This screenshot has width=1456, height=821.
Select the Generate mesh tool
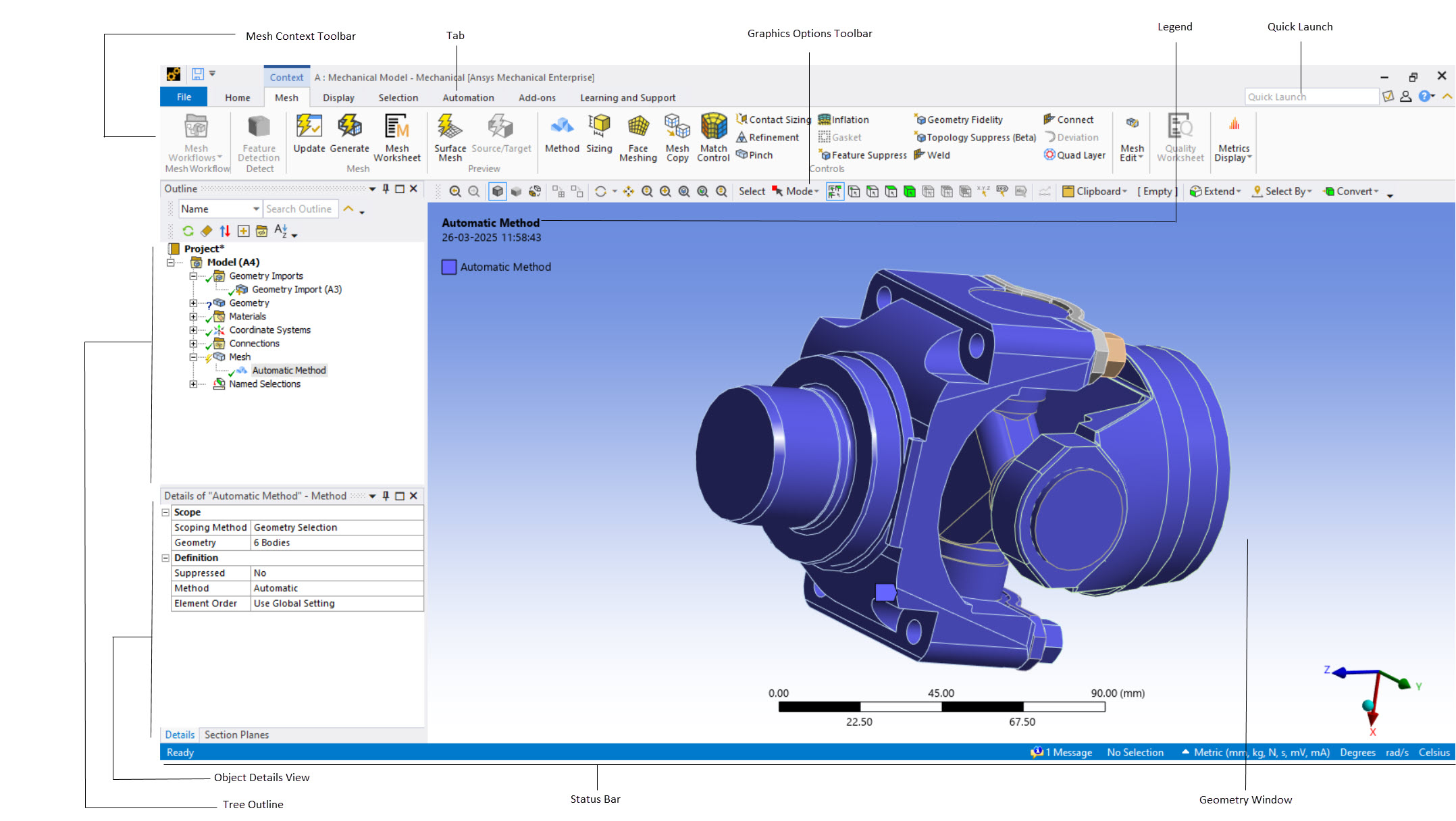point(350,135)
